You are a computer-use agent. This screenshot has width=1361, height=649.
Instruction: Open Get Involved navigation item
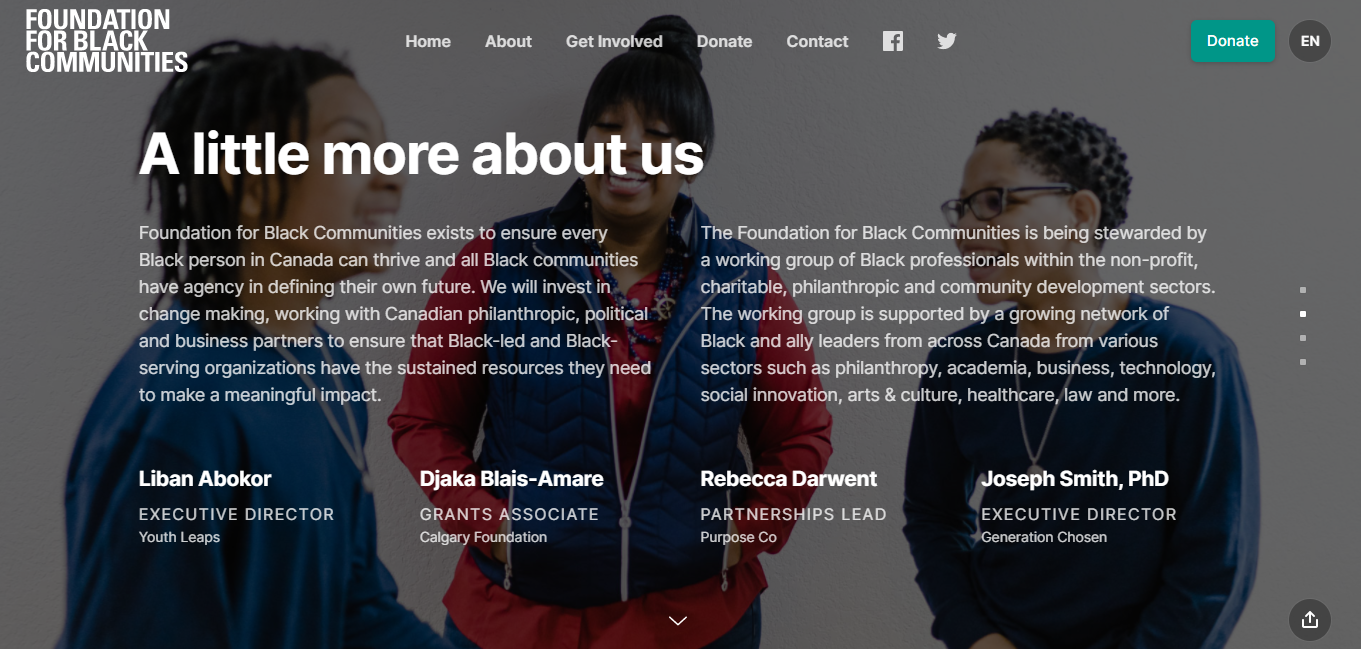614,41
